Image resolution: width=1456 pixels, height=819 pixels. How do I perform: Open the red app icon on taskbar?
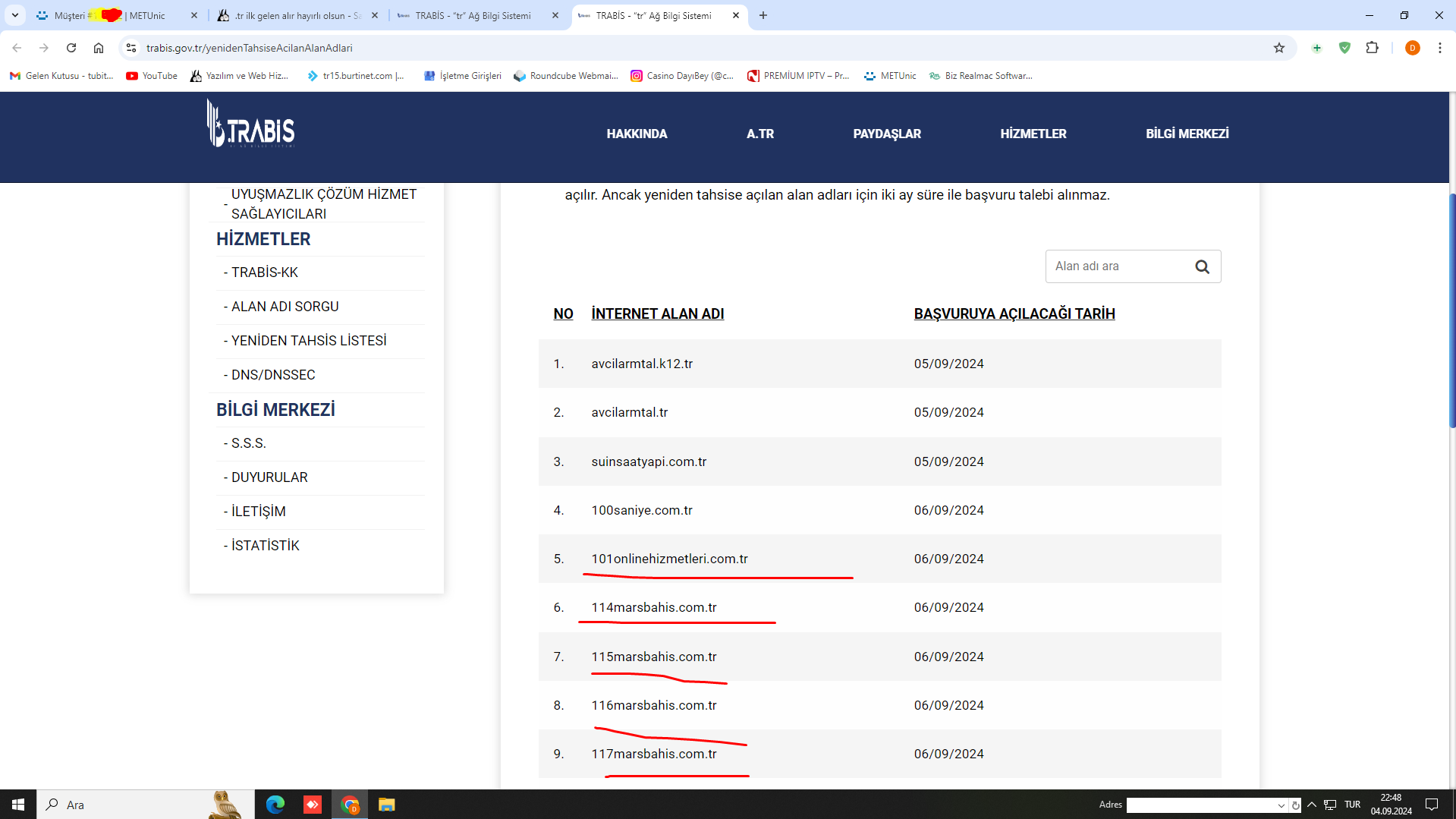(x=313, y=805)
